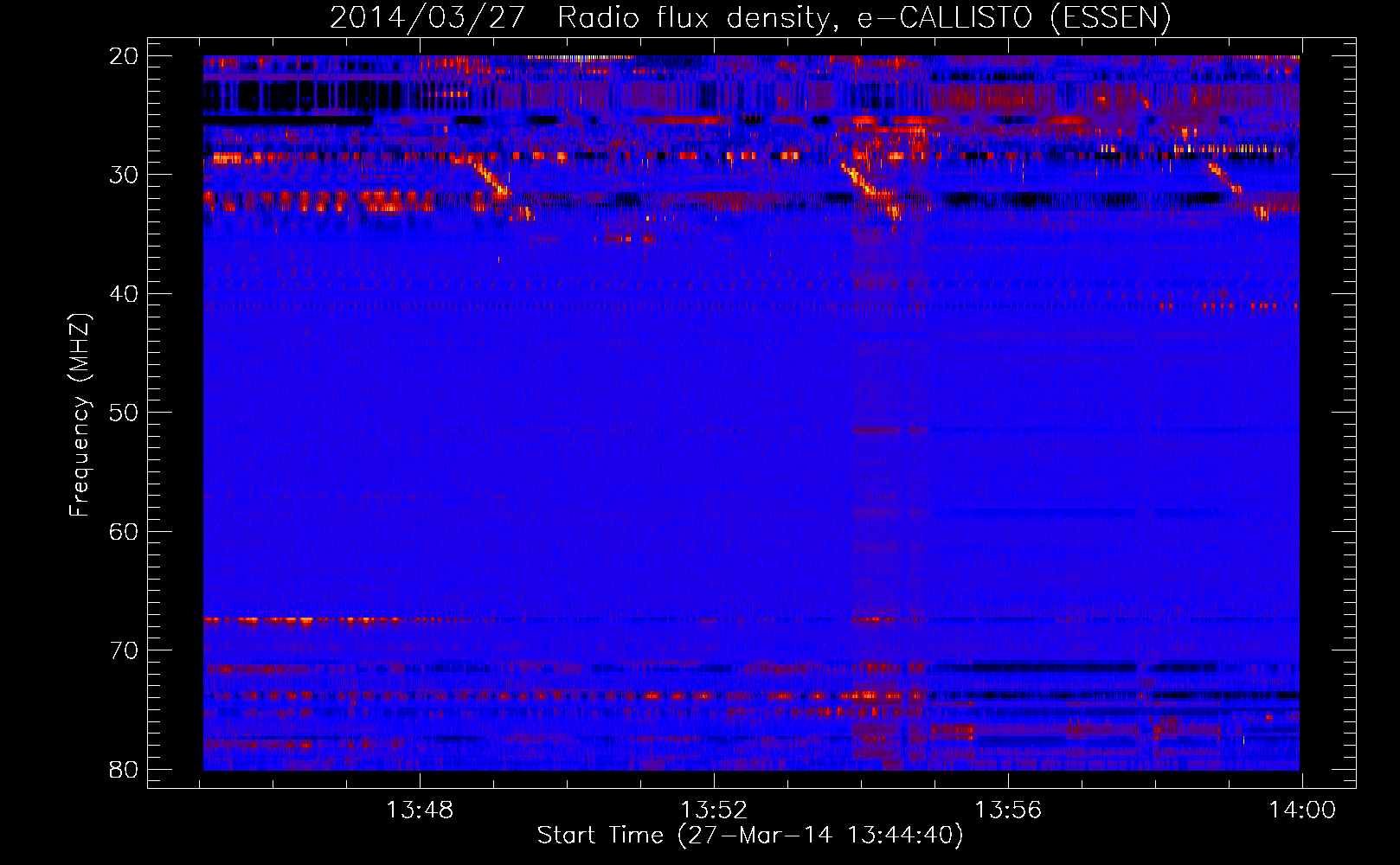The image size is (1400, 865).
Task: Select the 14:00 time tick label
Action: pyautogui.click(x=1302, y=811)
